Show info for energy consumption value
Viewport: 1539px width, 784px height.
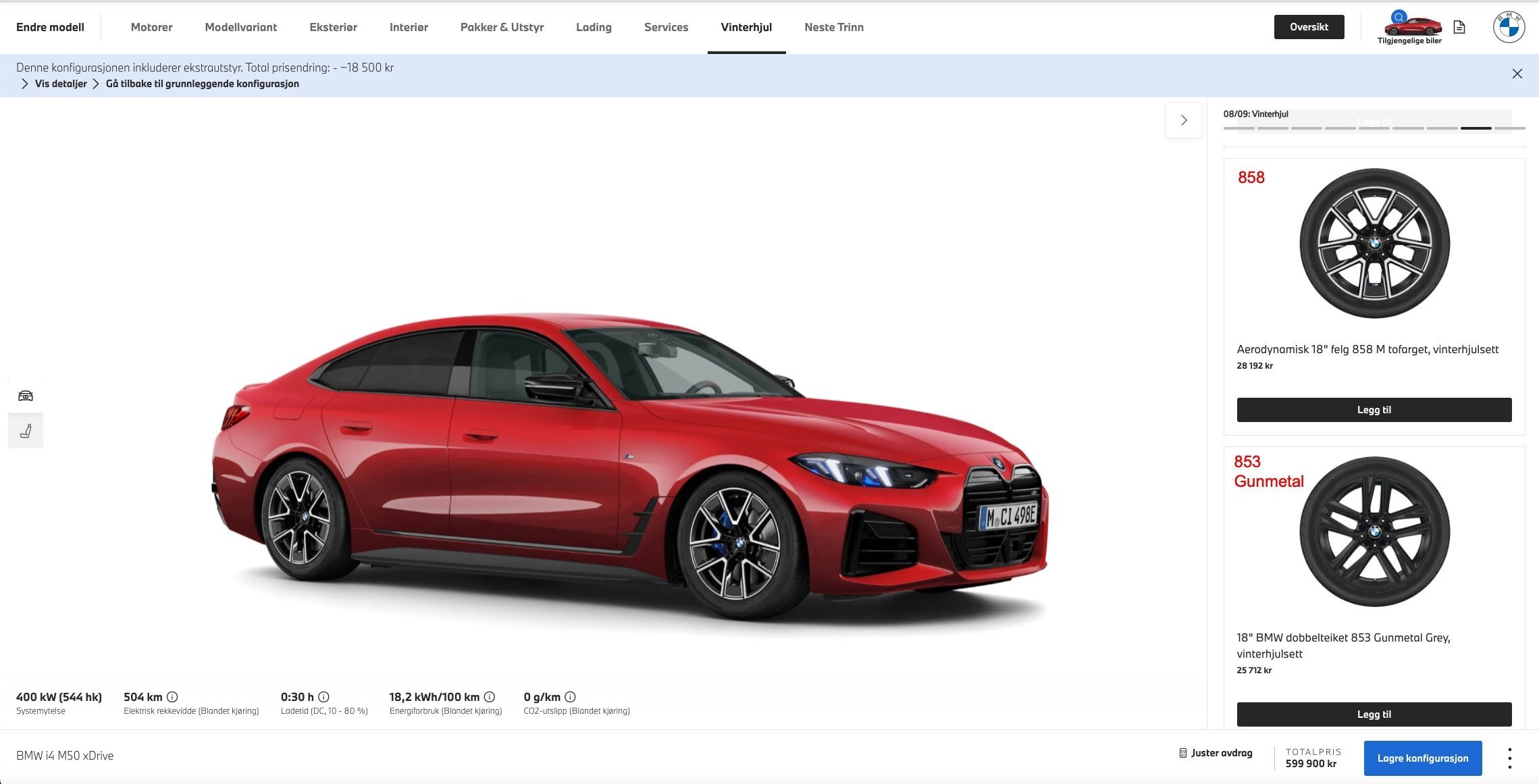[x=490, y=697]
